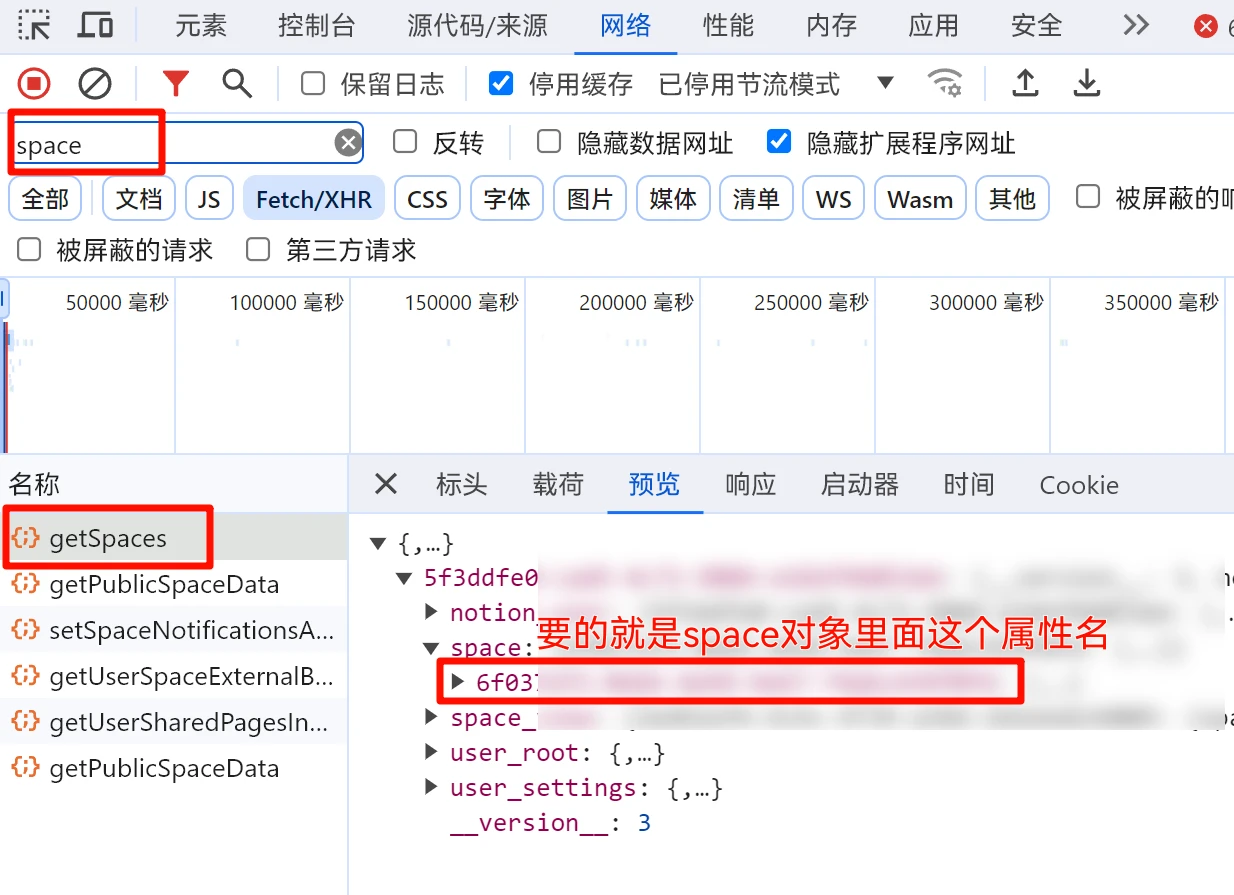Toggle the checkbox after 其他 filter
The width and height of the screenshot is (1234, 895).
pos(1088,196)
